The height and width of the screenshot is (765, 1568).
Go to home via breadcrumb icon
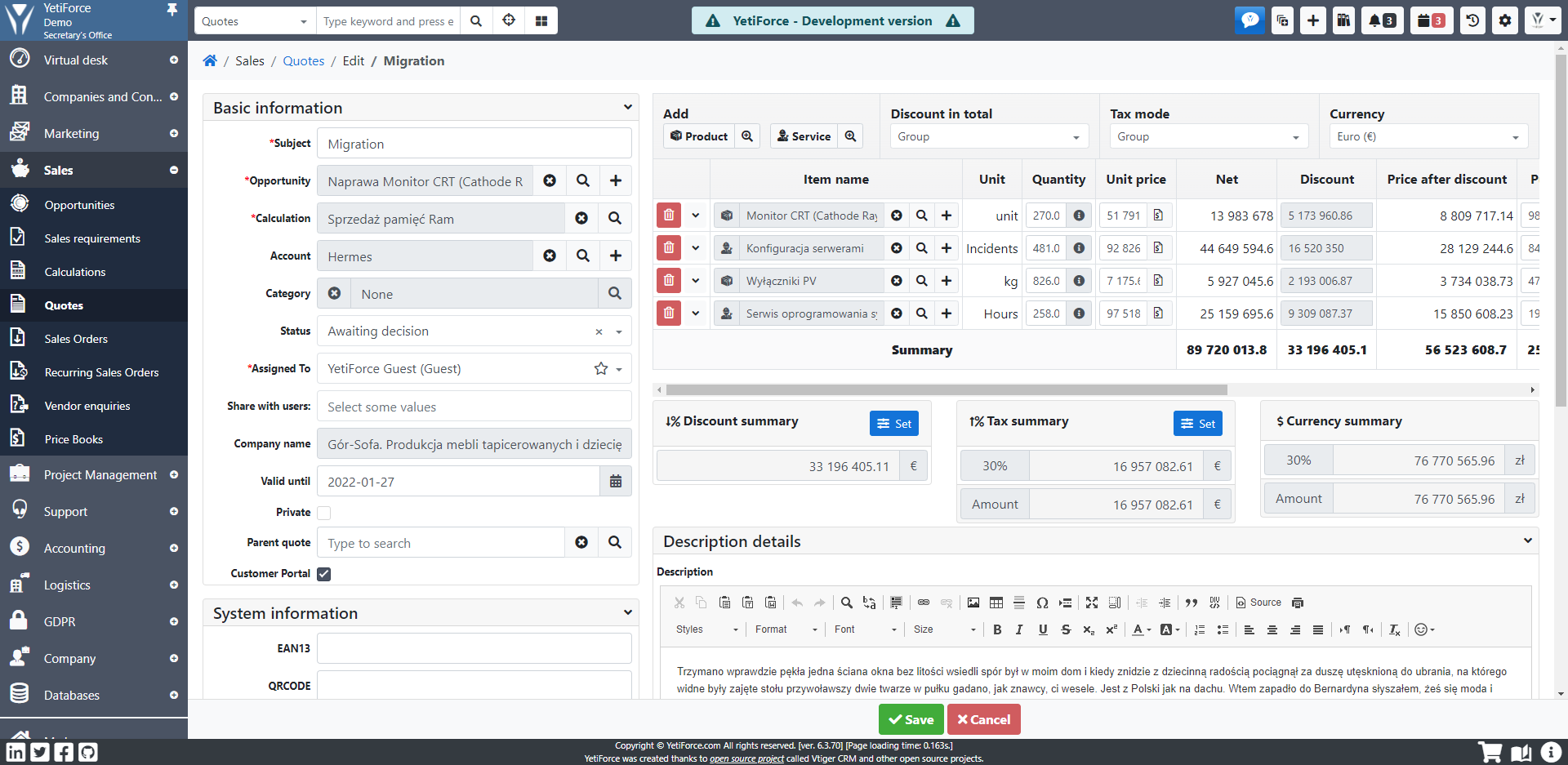[x=210, y=60]
